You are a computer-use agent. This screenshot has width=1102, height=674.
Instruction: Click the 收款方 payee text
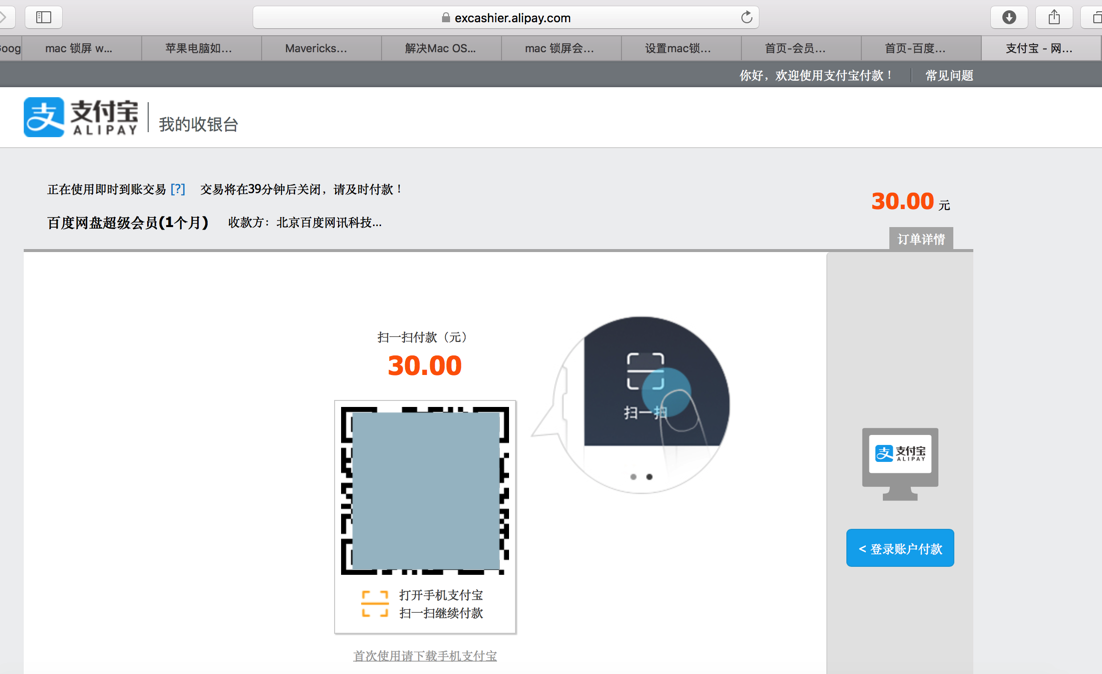305,223
